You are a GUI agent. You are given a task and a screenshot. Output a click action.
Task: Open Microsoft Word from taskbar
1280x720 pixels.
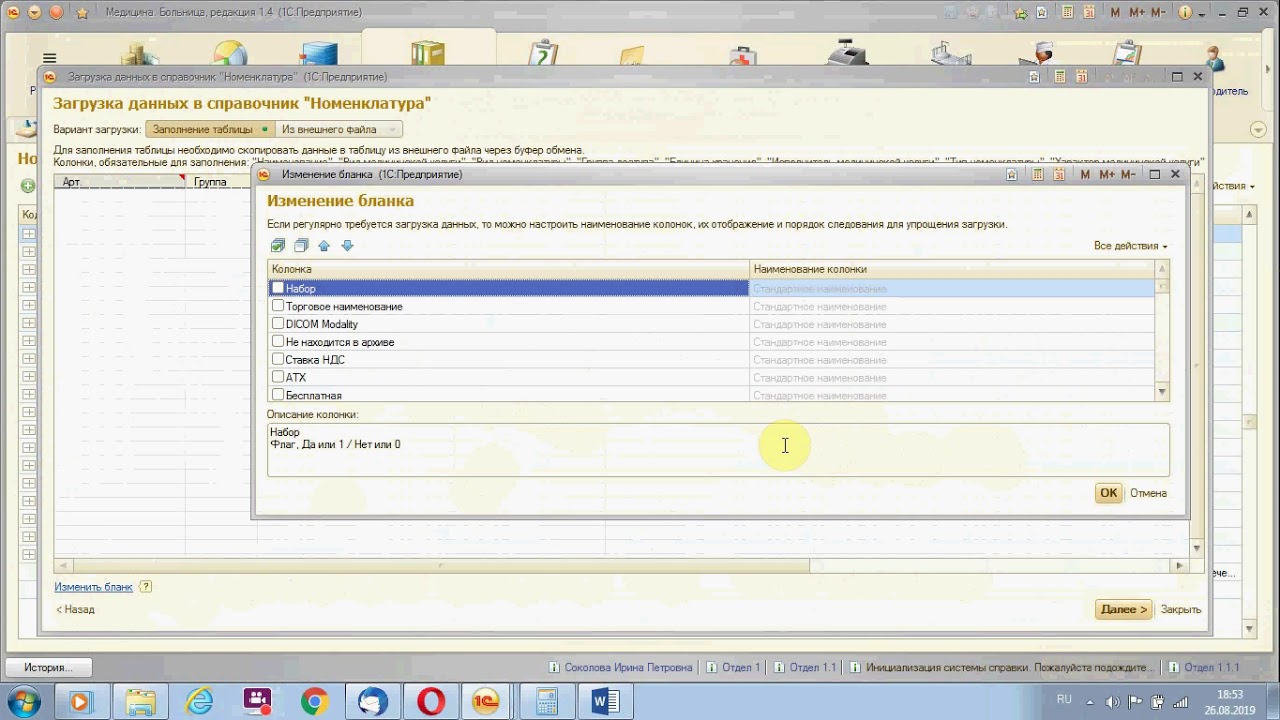(605, 702)
